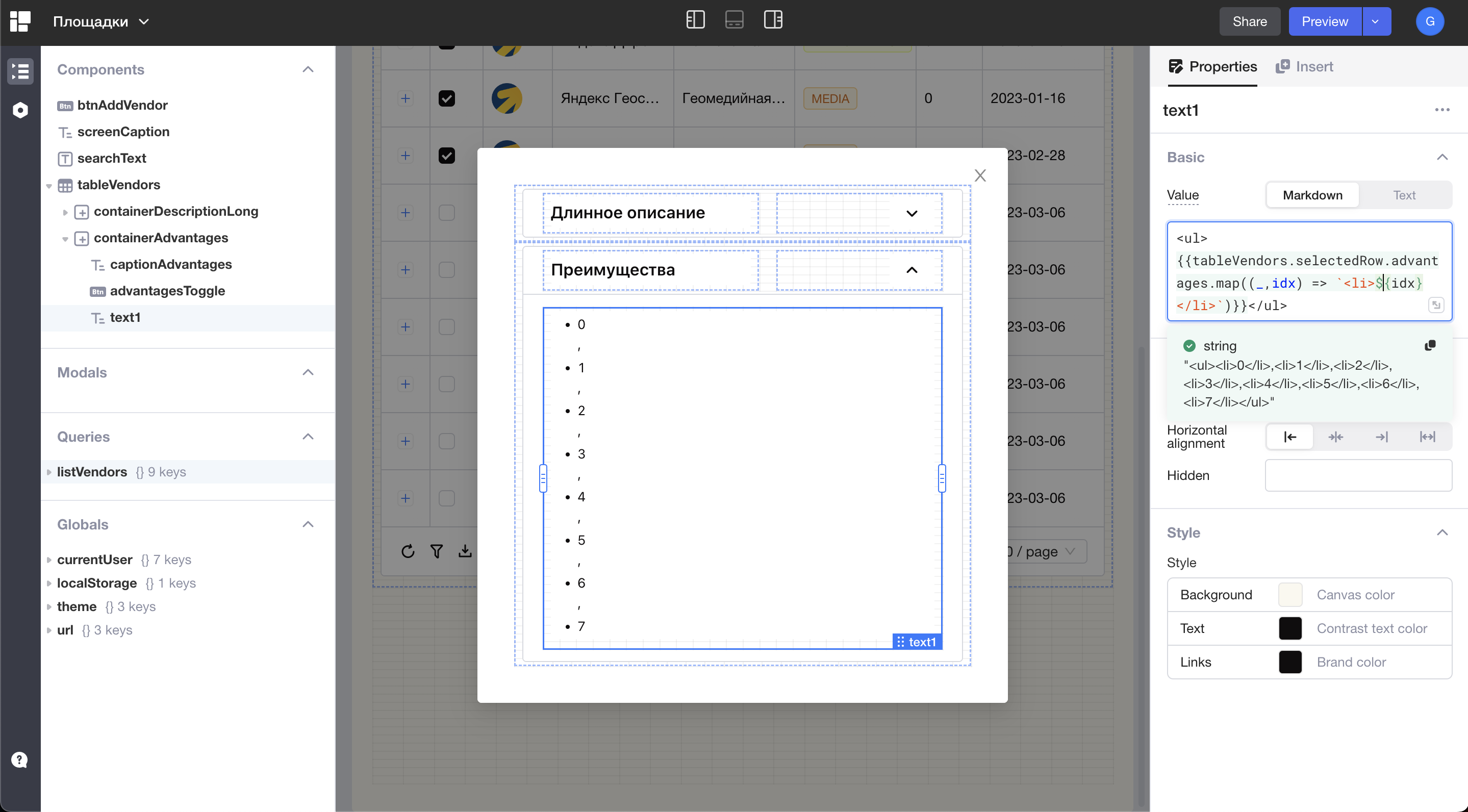The image size is (1468, 812).
Task: Click the Share button
Action: [1250, 21]
